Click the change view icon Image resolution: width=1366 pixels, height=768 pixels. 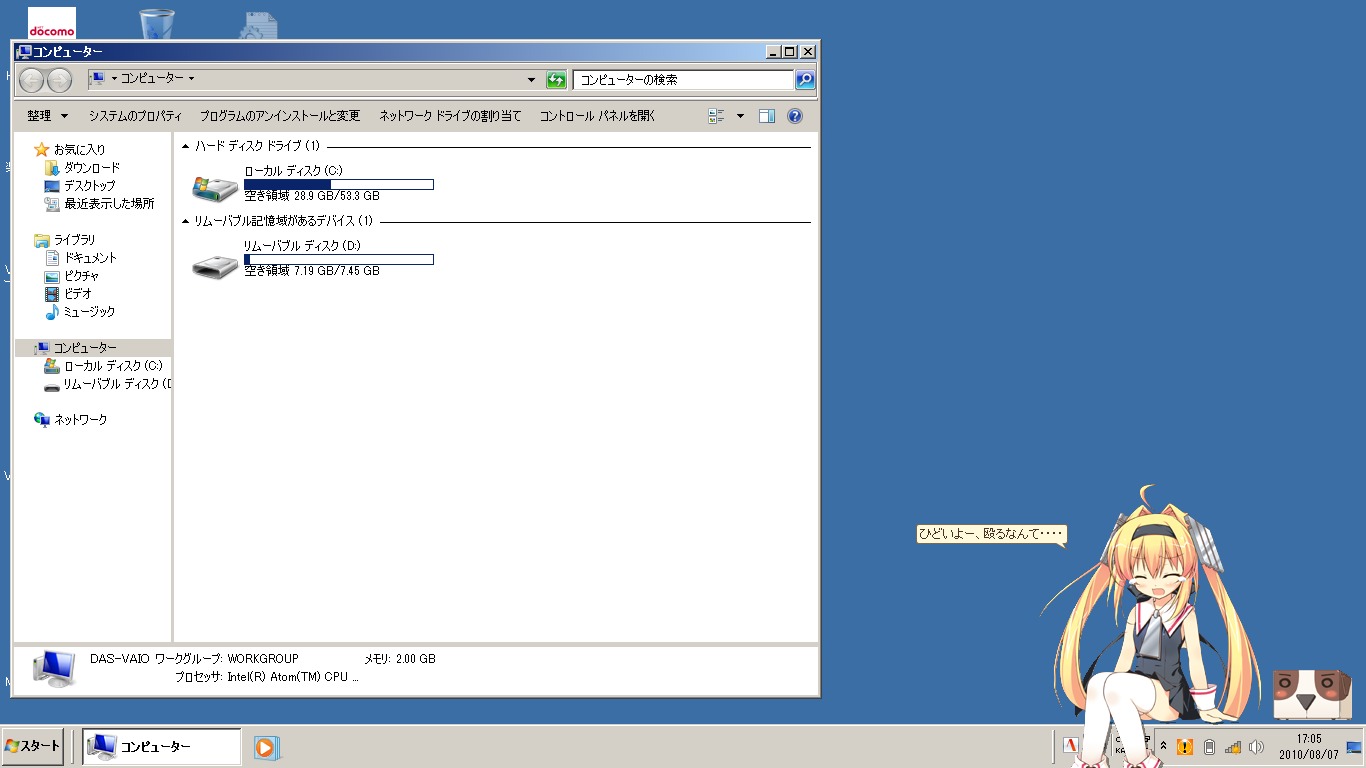click(x=716, y=116)
